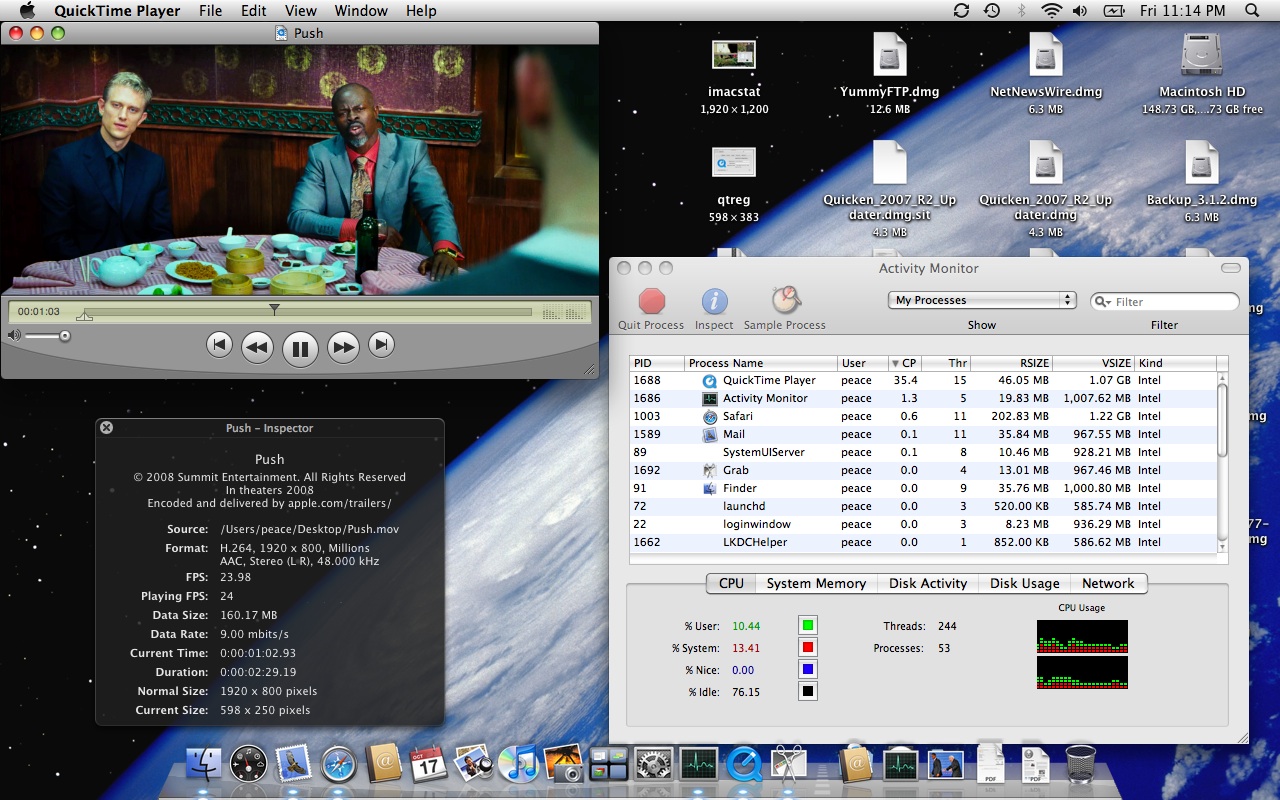
Task: Select the Macintosh HD drive icon
Action: (x=1201, y=54)
